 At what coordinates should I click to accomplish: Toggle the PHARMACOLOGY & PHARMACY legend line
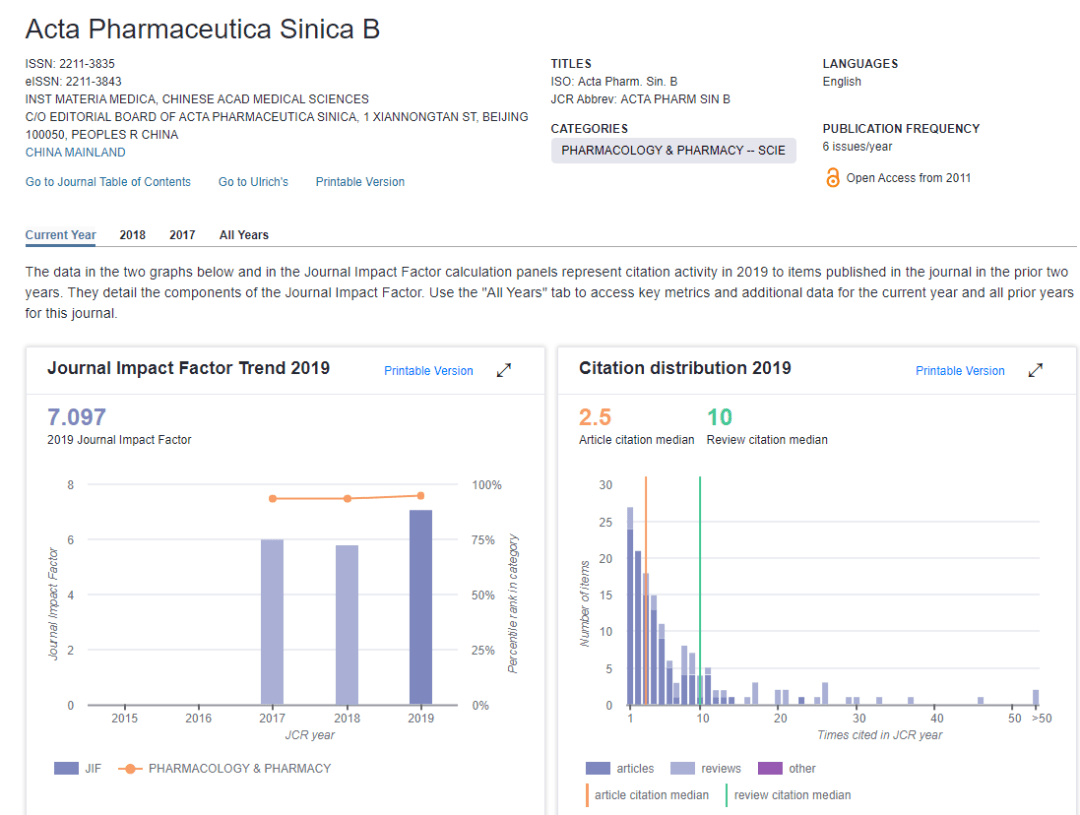(x=130, y=769)
